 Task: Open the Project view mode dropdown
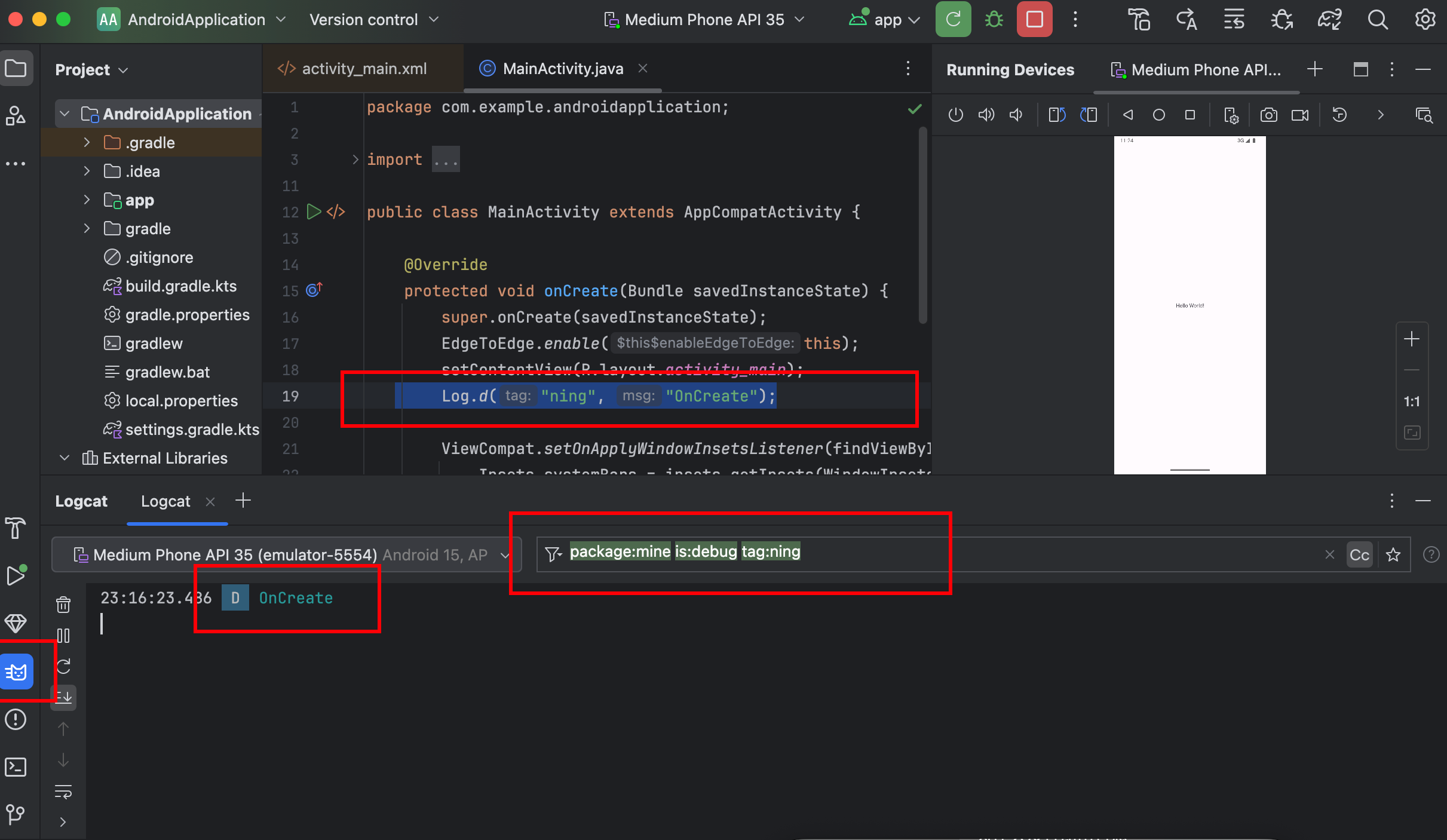coord(91,70)
